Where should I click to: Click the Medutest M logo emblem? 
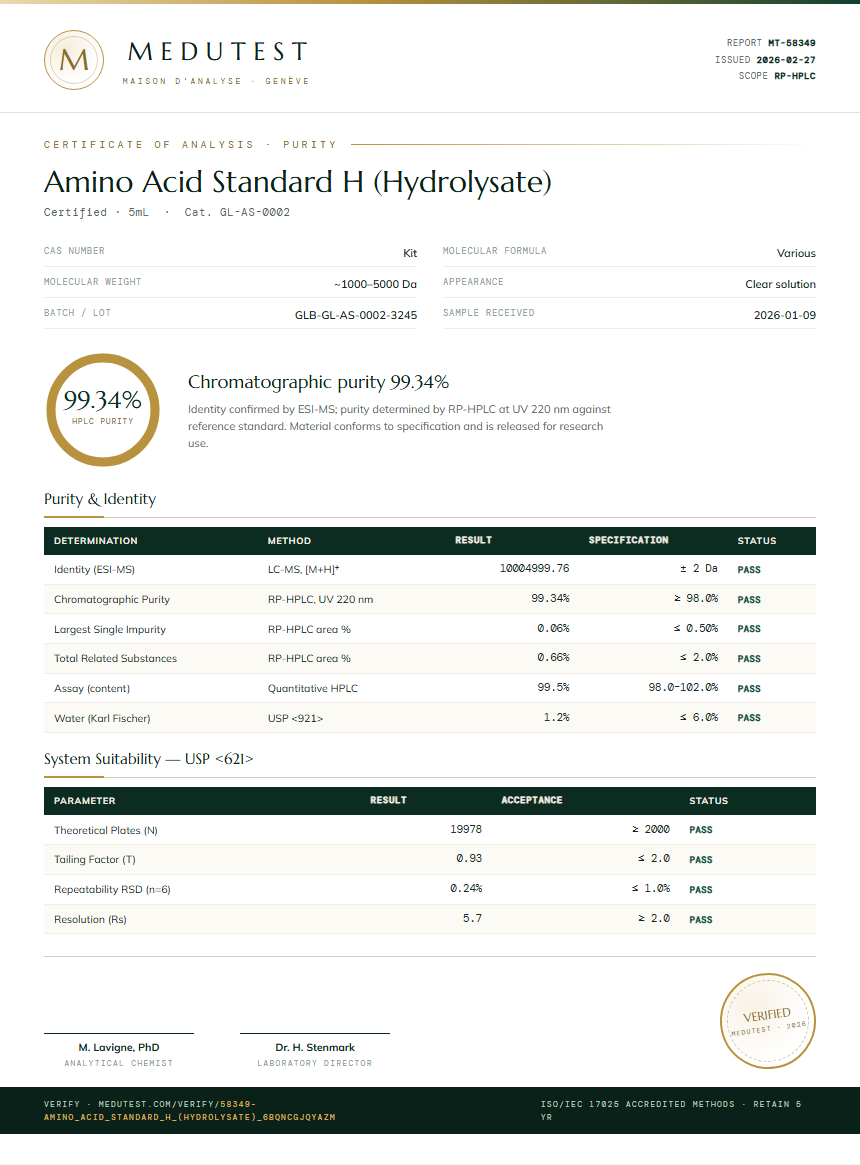pos(74,60)
